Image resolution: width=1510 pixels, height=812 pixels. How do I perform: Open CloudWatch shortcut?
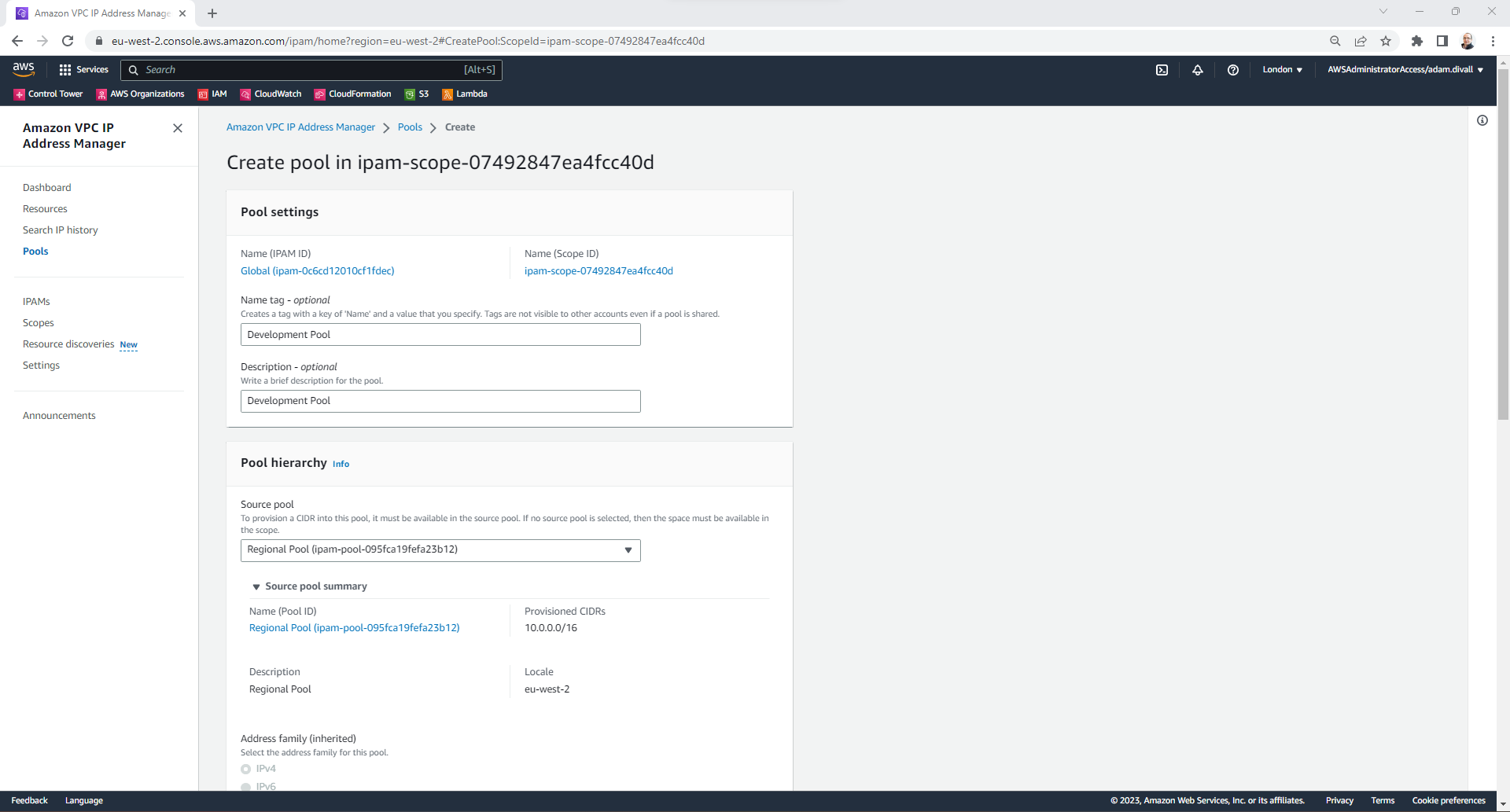tap(271, 94)
